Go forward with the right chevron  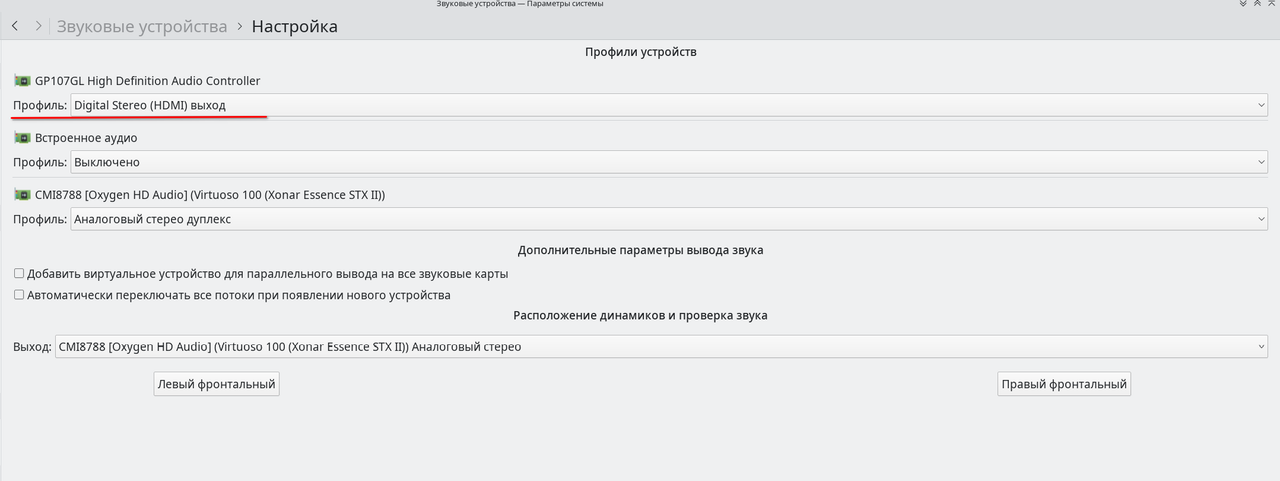click(x=38, y=26)
